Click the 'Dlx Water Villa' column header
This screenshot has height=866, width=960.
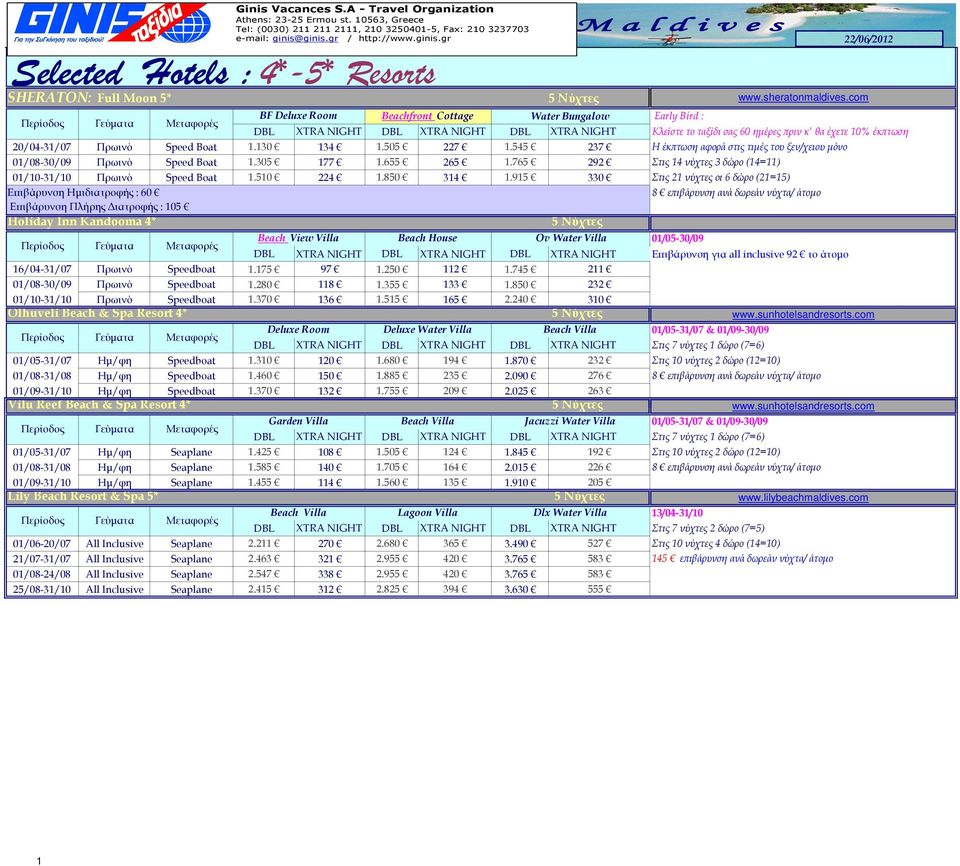(570, 513)
